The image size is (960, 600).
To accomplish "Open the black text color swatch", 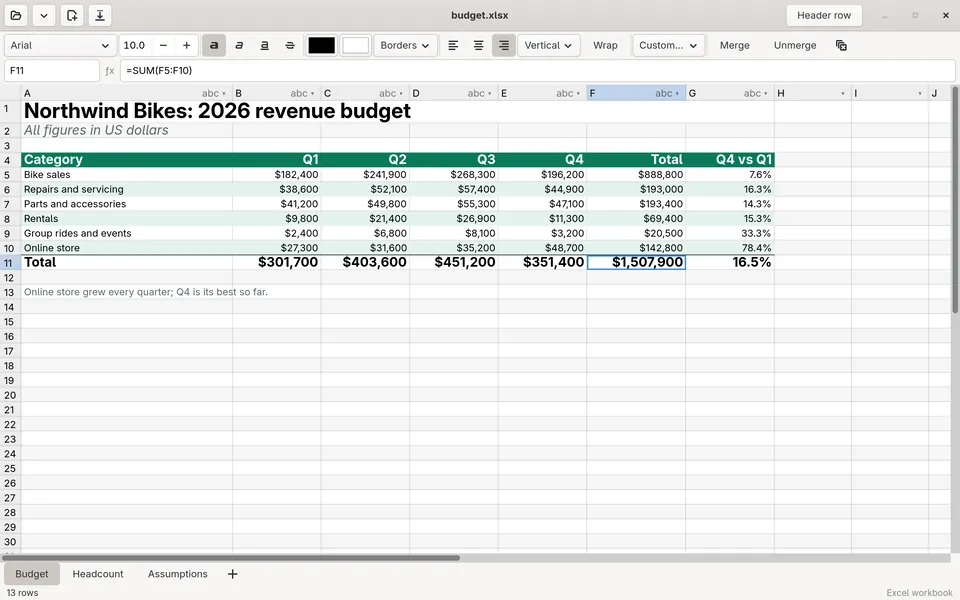I will pos(321,45).
